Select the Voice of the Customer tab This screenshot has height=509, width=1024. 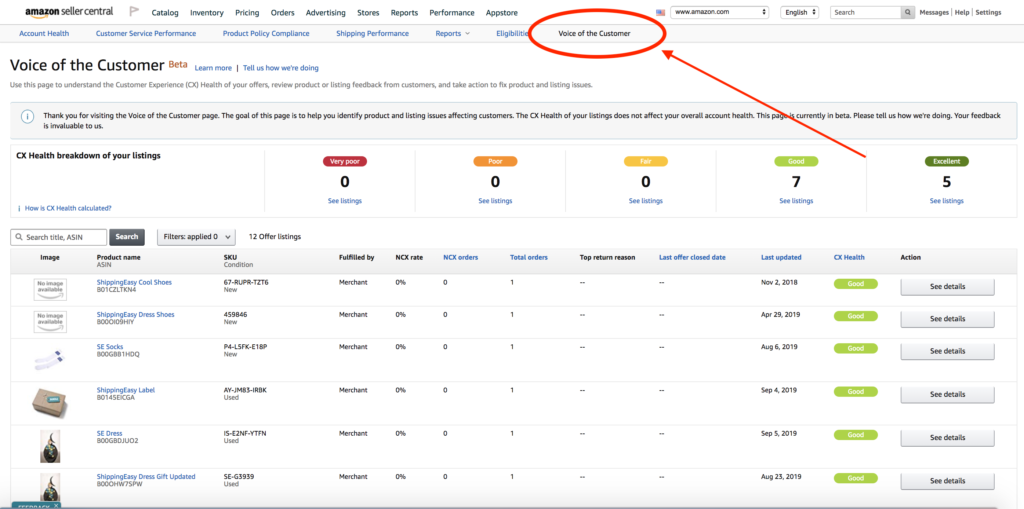click(x=594, y=33)
